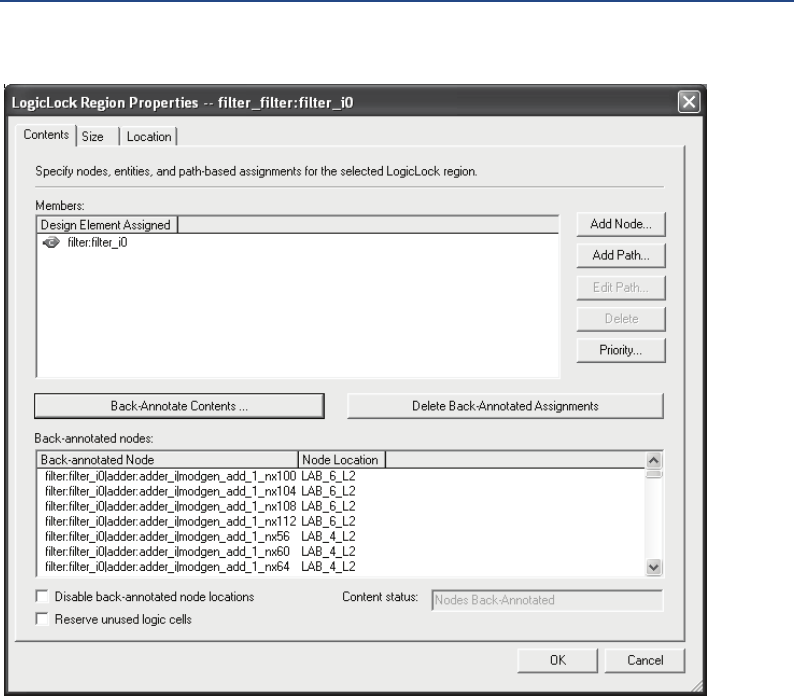
Task: Open the Priority settings button
Action: (x=620, y=350)
